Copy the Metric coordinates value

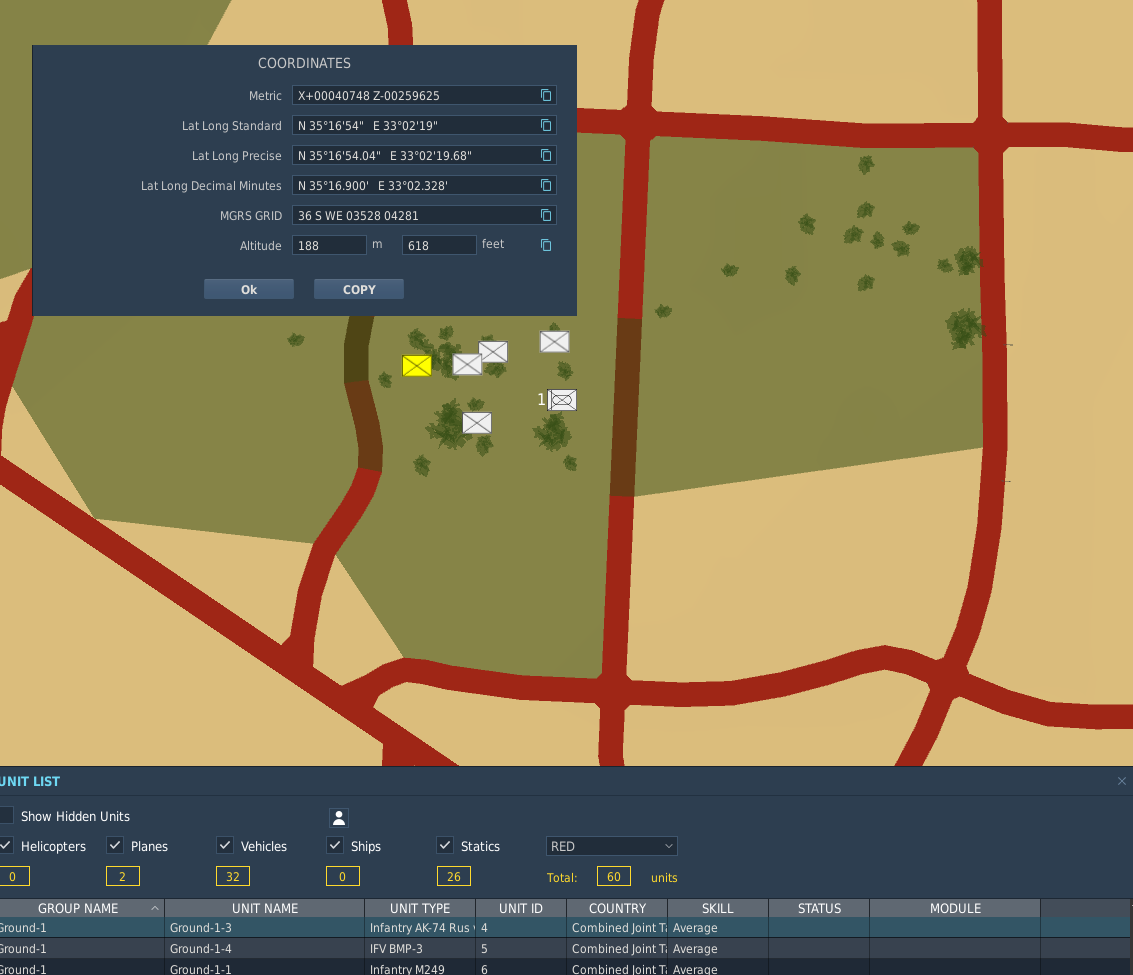(546, 95)
